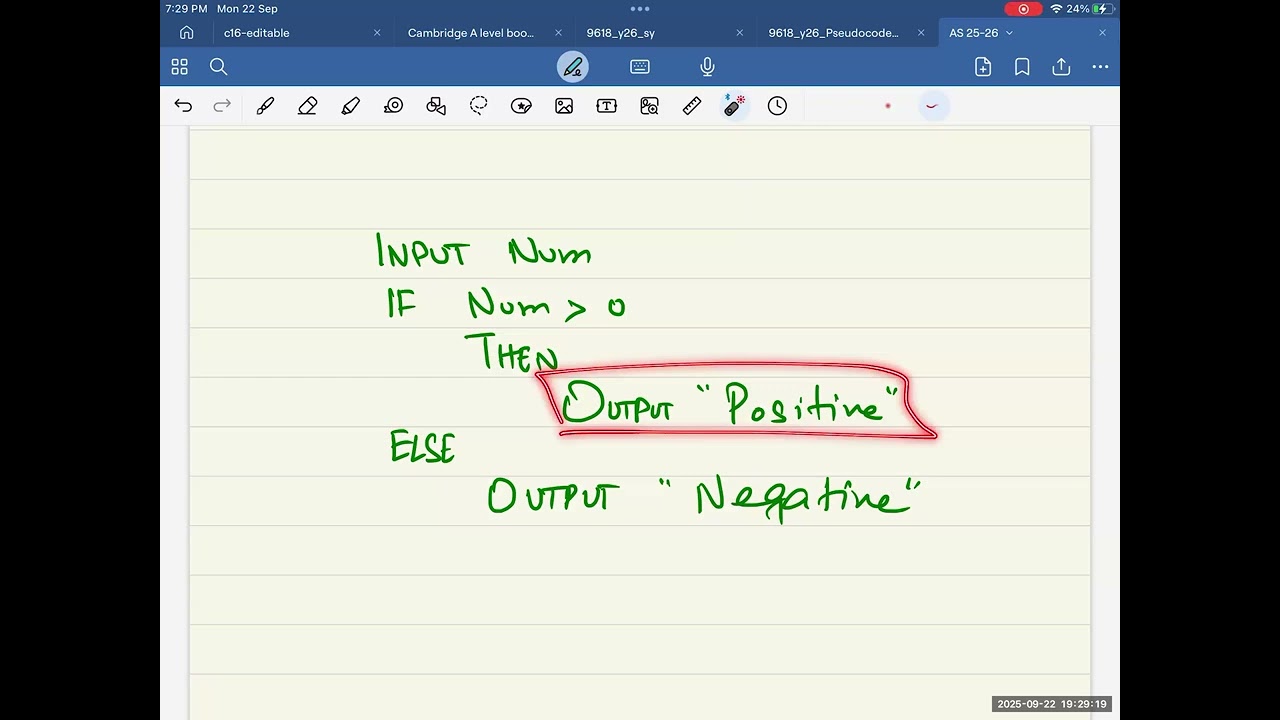
Task: Open the timer clock tool
Action: [777, 106]
